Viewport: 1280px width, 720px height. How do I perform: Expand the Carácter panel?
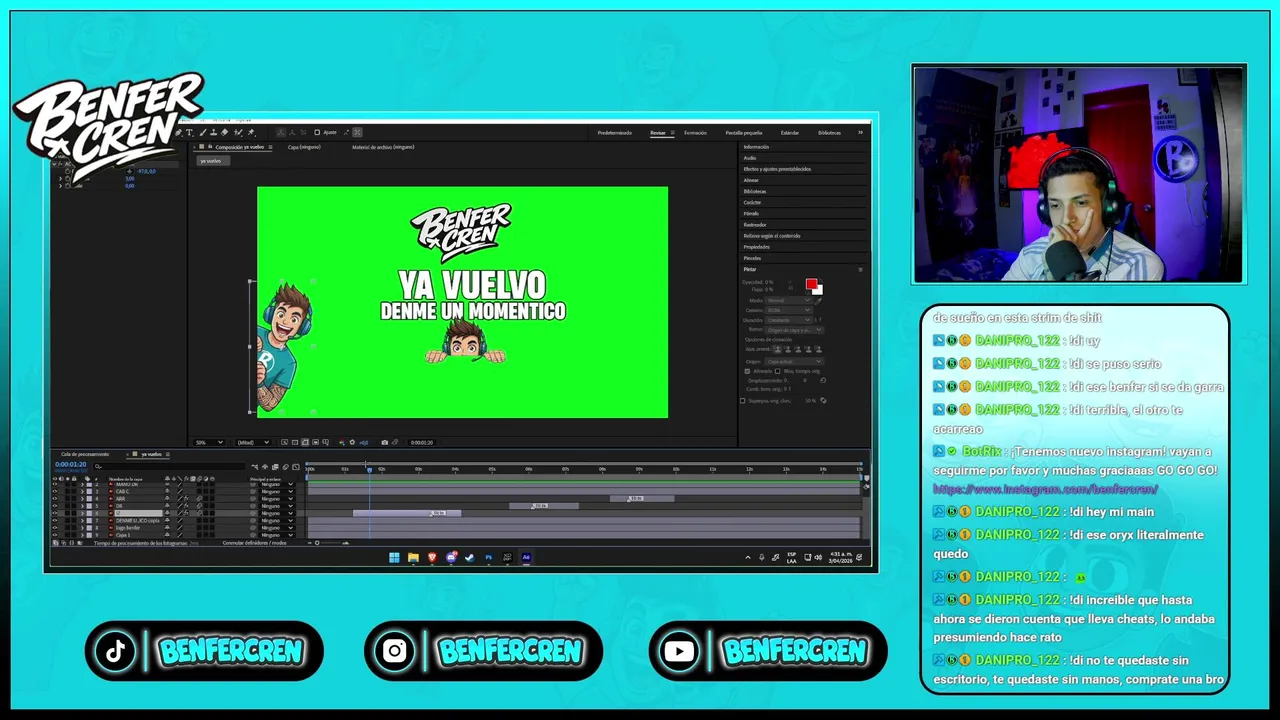tap(752, 202)
